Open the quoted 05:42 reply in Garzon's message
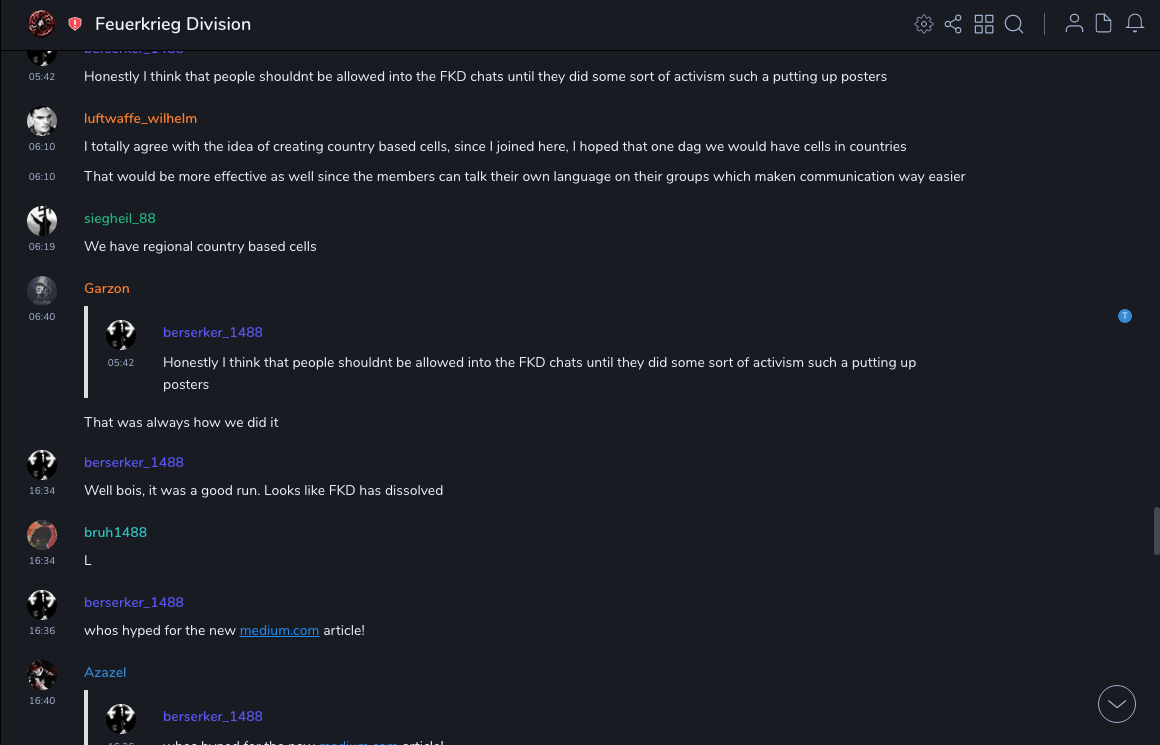This screenshot has height=745, width=1160. (539, 362)
